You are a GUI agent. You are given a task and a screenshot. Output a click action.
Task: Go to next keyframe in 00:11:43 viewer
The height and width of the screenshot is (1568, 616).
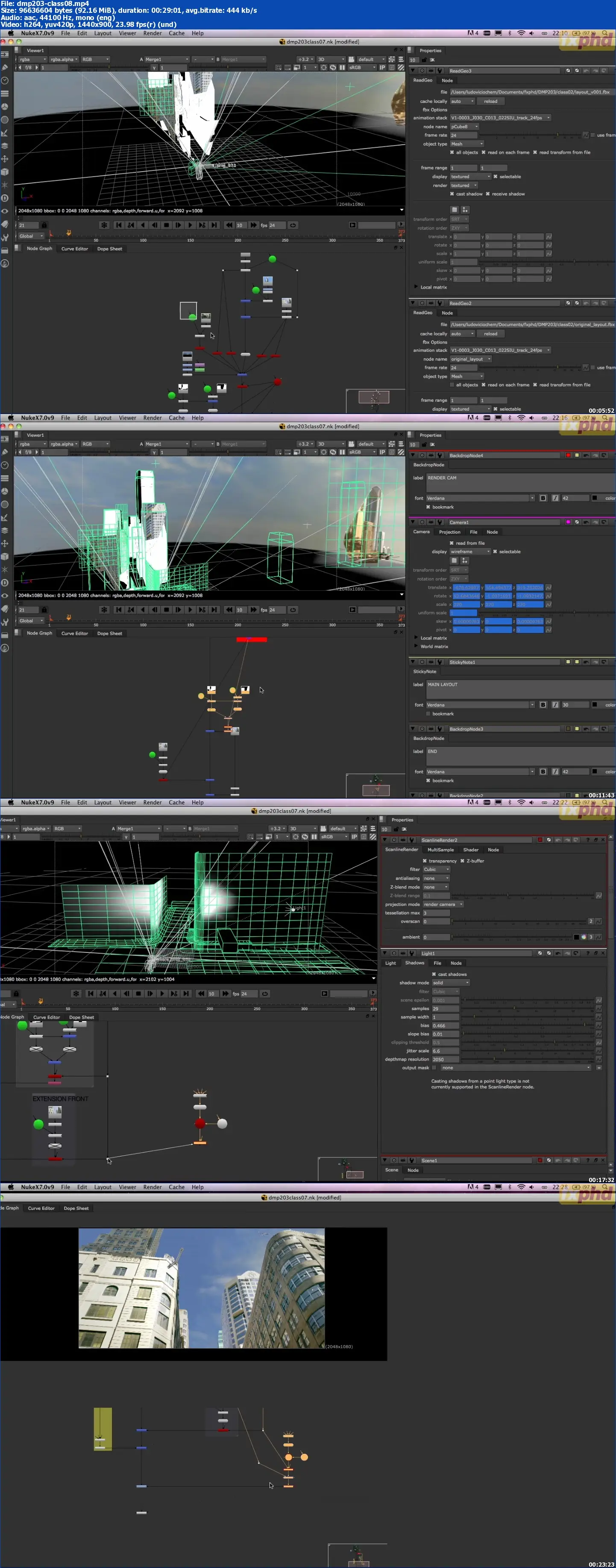coord(202,610)
